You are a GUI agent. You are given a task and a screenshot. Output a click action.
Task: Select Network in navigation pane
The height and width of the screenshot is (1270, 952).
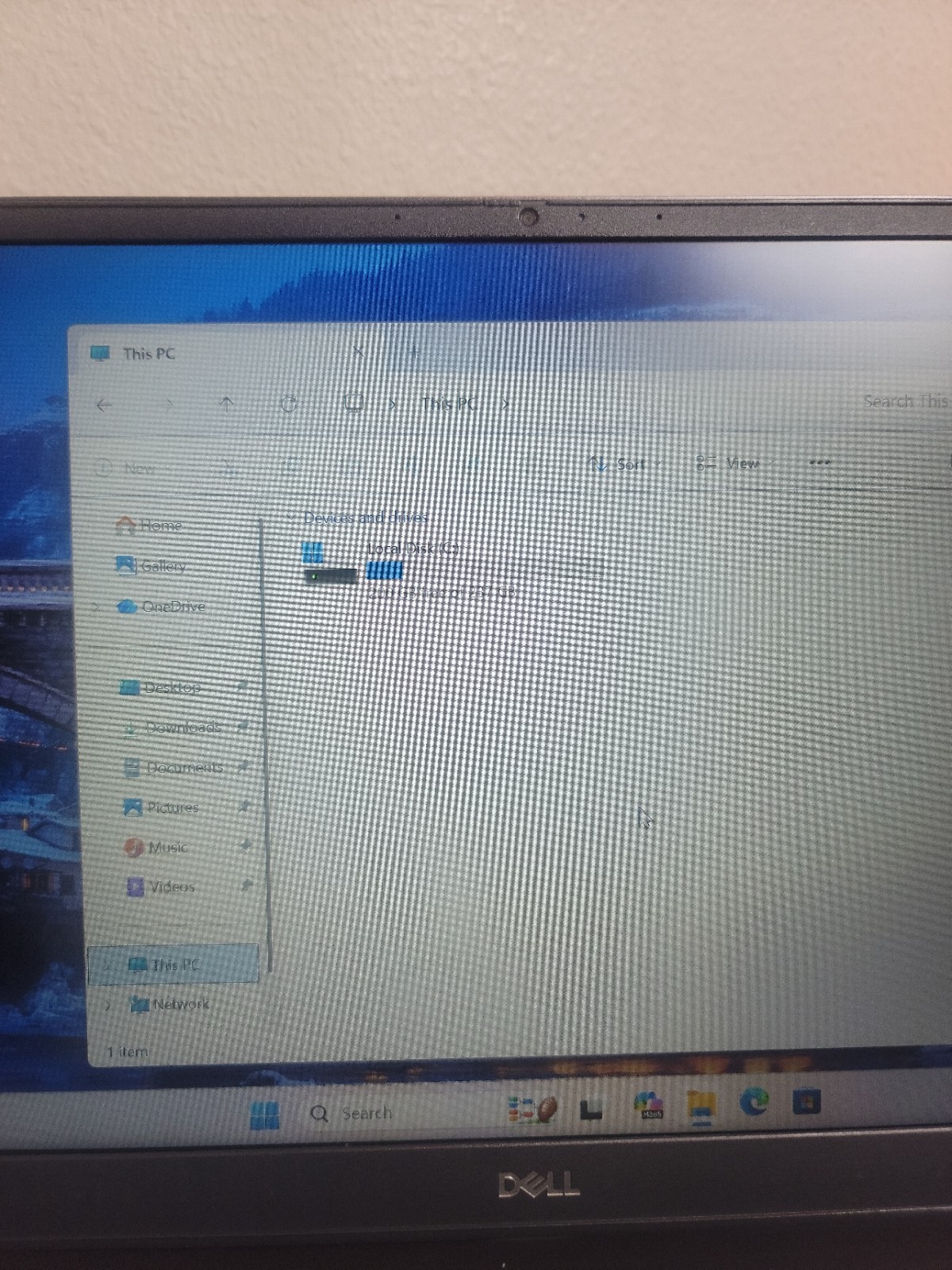(x=169, y=1004)
